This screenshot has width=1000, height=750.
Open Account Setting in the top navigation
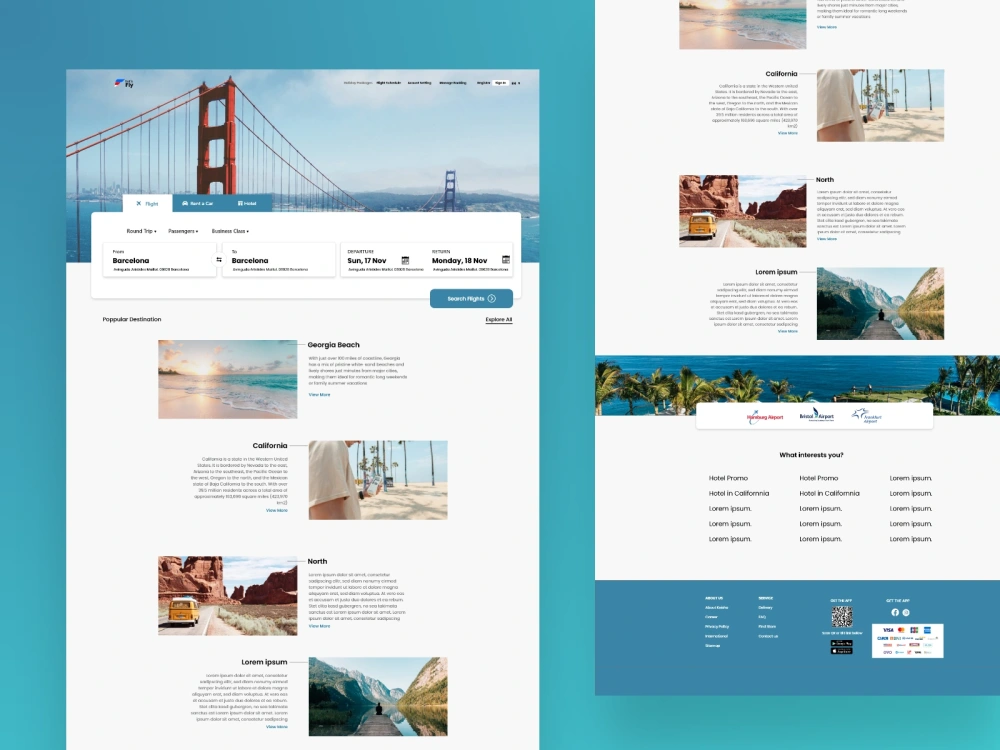(420, 83)
